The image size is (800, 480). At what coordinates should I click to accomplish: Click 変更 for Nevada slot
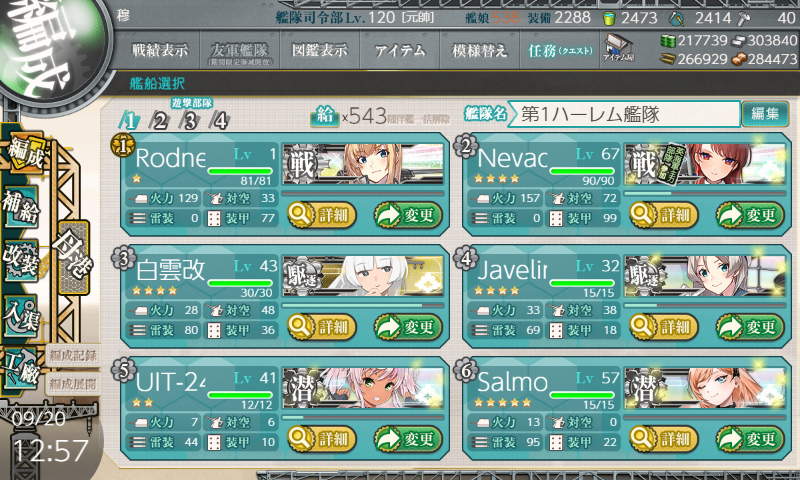[x=749, y=215]
